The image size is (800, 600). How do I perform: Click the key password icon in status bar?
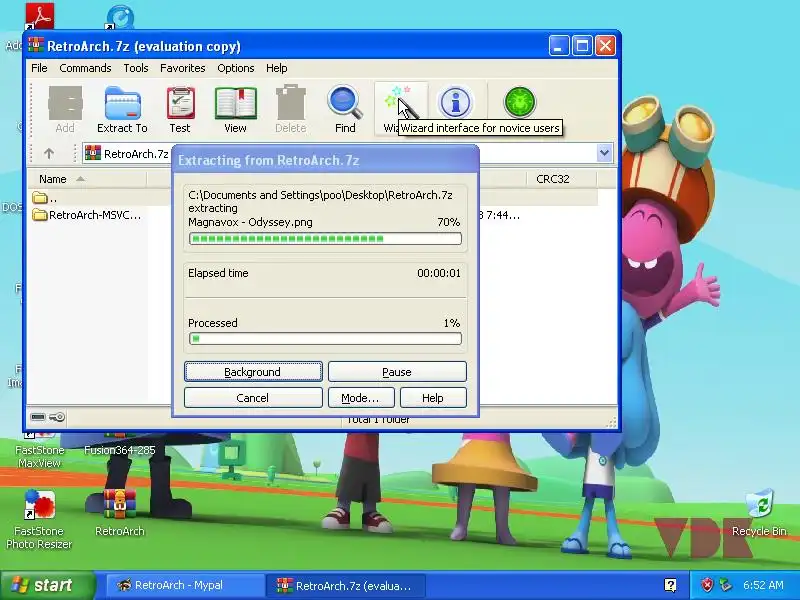[57, 417]
